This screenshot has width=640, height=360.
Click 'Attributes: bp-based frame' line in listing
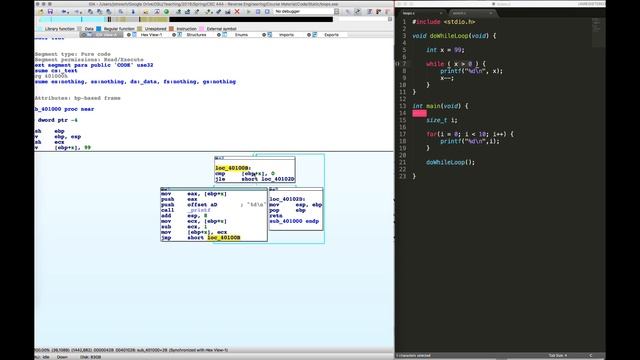tap(78, 98)
